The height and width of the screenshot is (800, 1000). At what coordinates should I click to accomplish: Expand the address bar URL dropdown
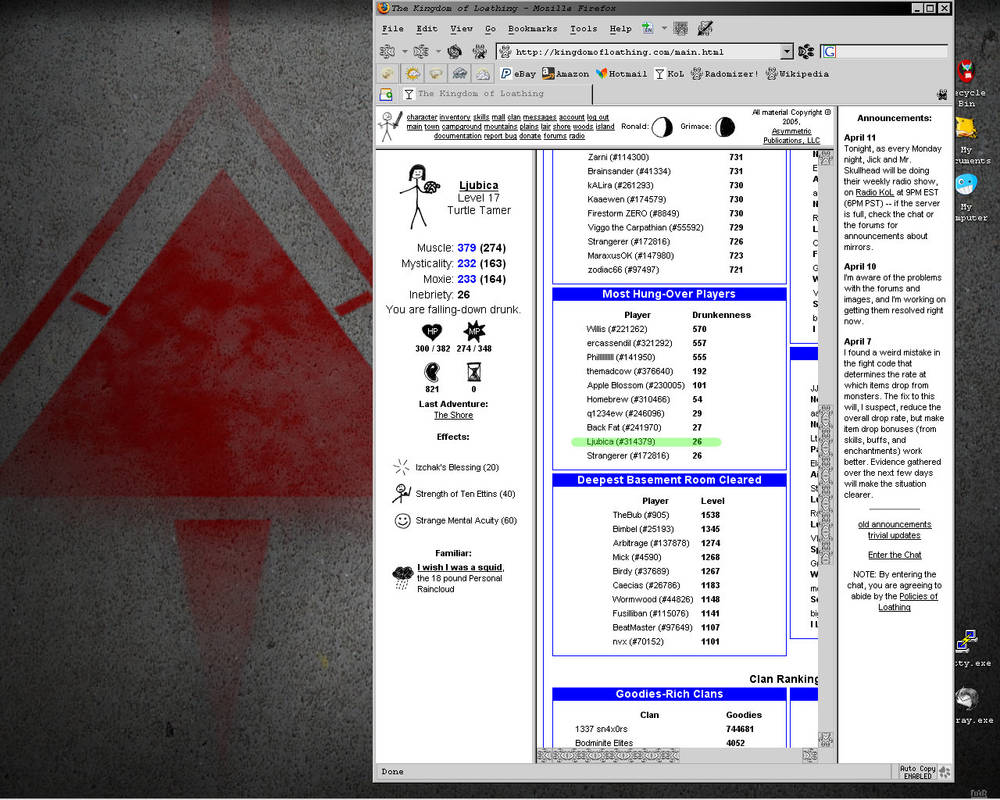point(786,52)
